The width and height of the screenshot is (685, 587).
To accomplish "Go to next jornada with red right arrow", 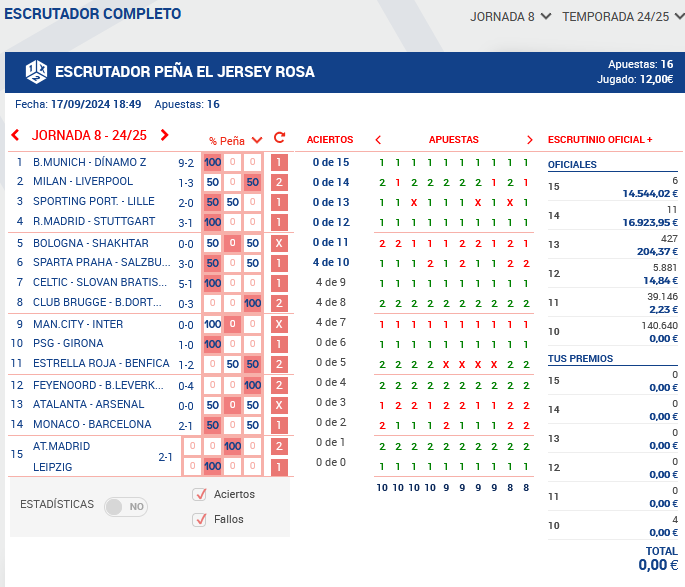I will (164, 135).
